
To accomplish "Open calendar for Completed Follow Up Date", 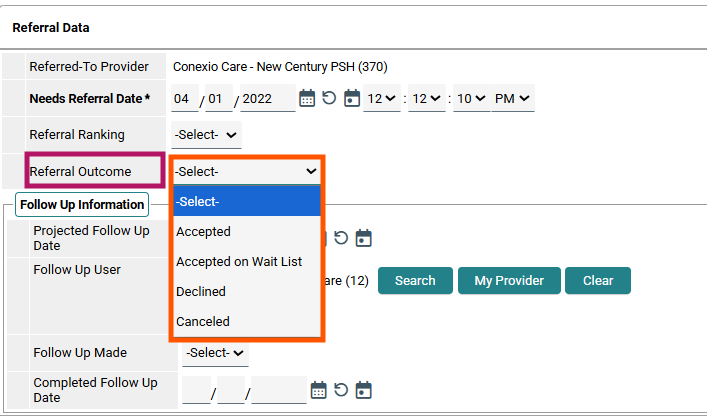I will click(x=319, y=390).
